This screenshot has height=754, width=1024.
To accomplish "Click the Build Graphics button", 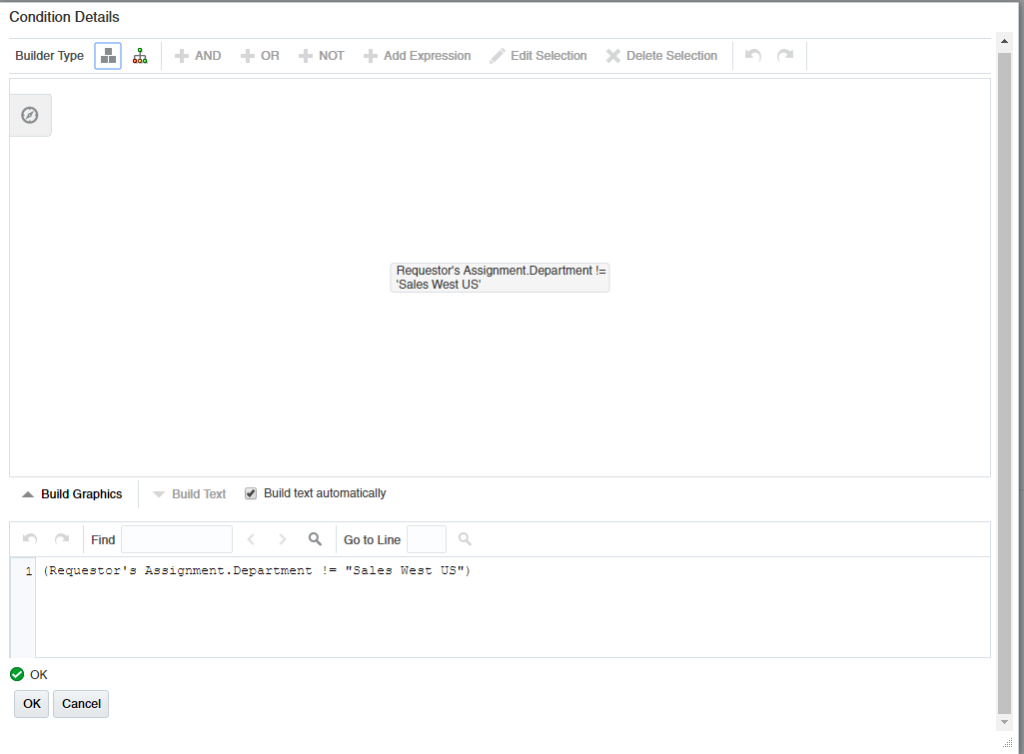I will click(x=72, y=494).
